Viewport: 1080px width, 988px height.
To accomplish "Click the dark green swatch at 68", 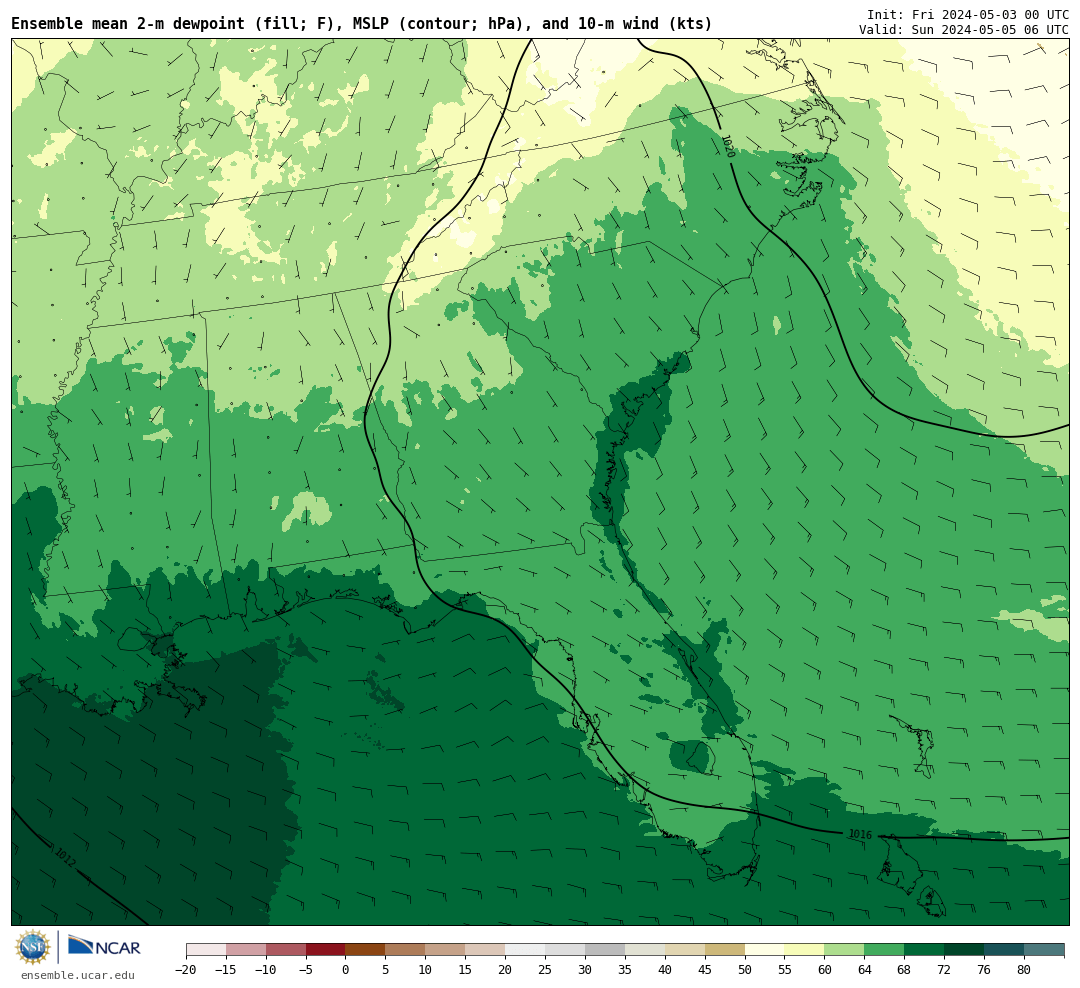I will click(924, 950).
